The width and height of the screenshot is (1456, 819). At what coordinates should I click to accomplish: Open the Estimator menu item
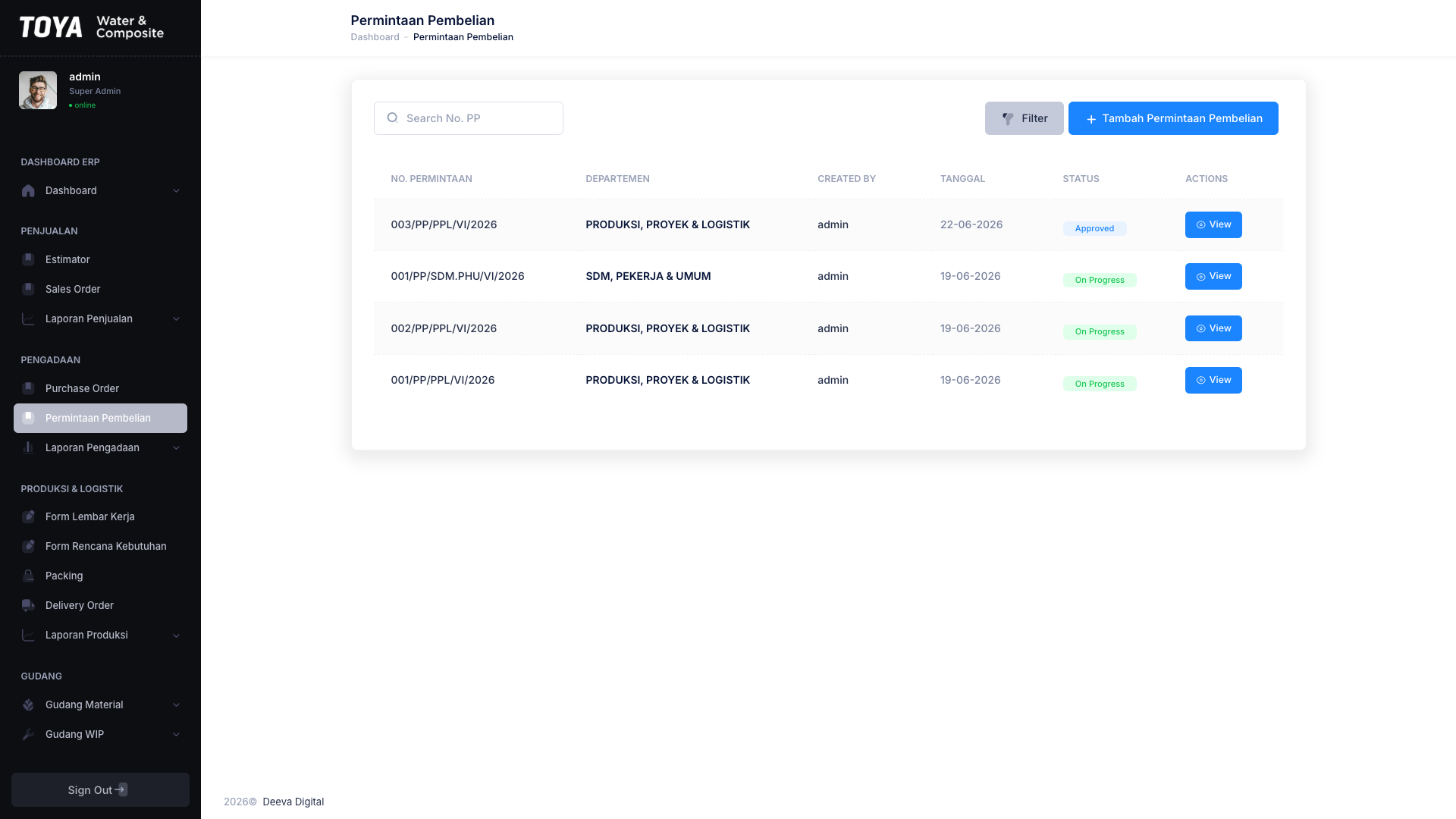(x=100, y=259)
